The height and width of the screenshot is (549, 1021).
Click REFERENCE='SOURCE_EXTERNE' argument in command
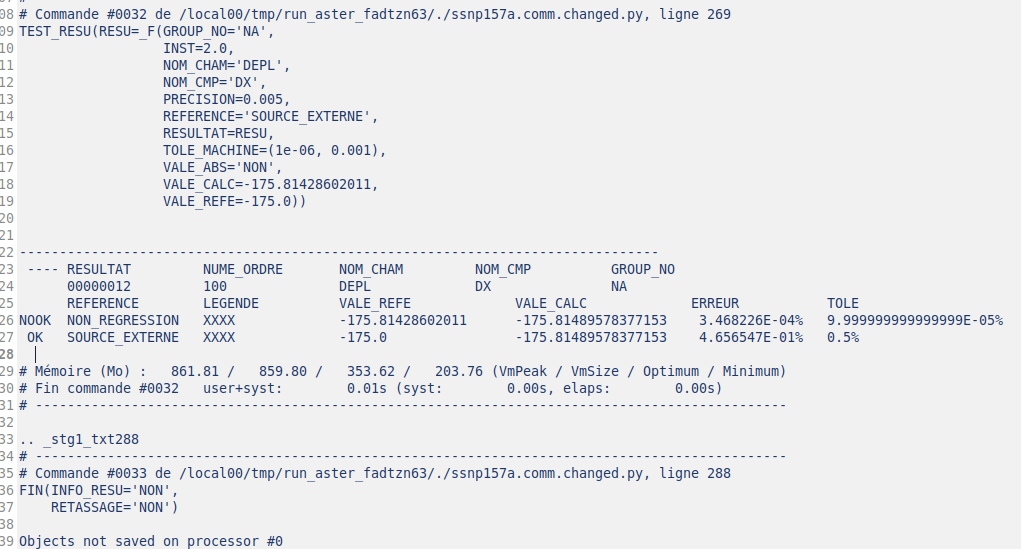(x=270, y=116)
